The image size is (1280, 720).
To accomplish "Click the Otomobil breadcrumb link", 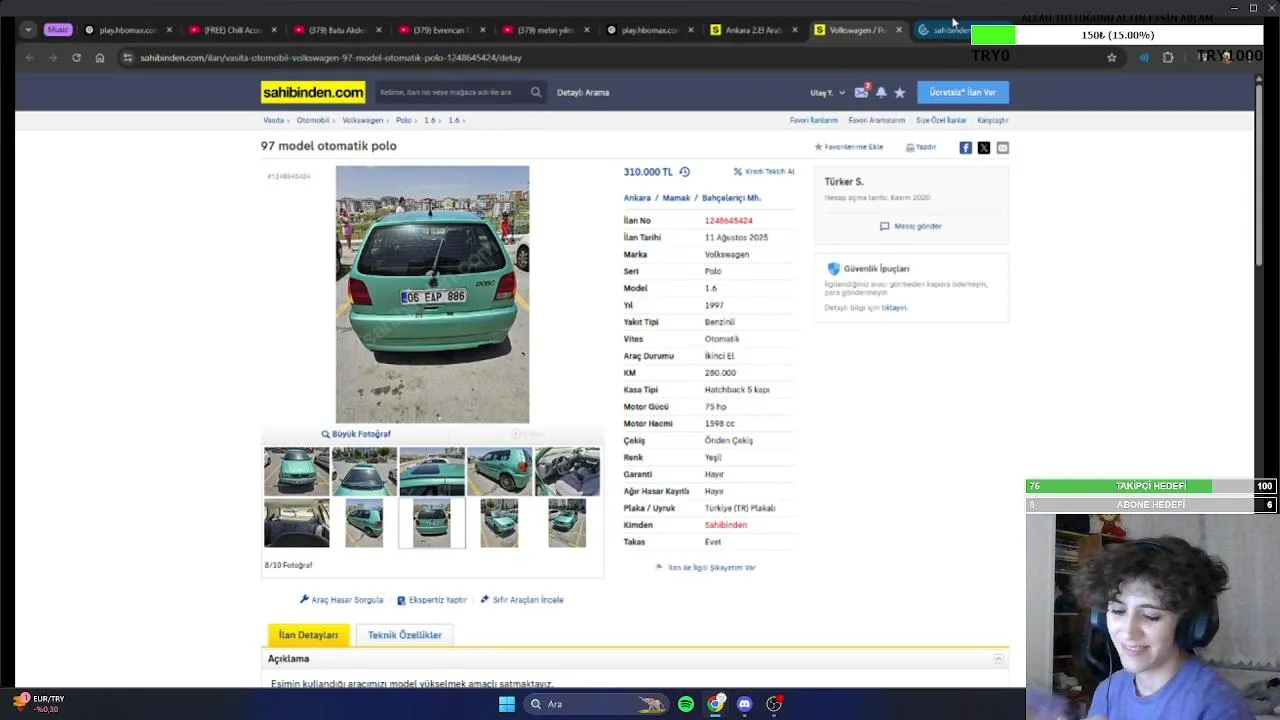I will tap(313, 120).
